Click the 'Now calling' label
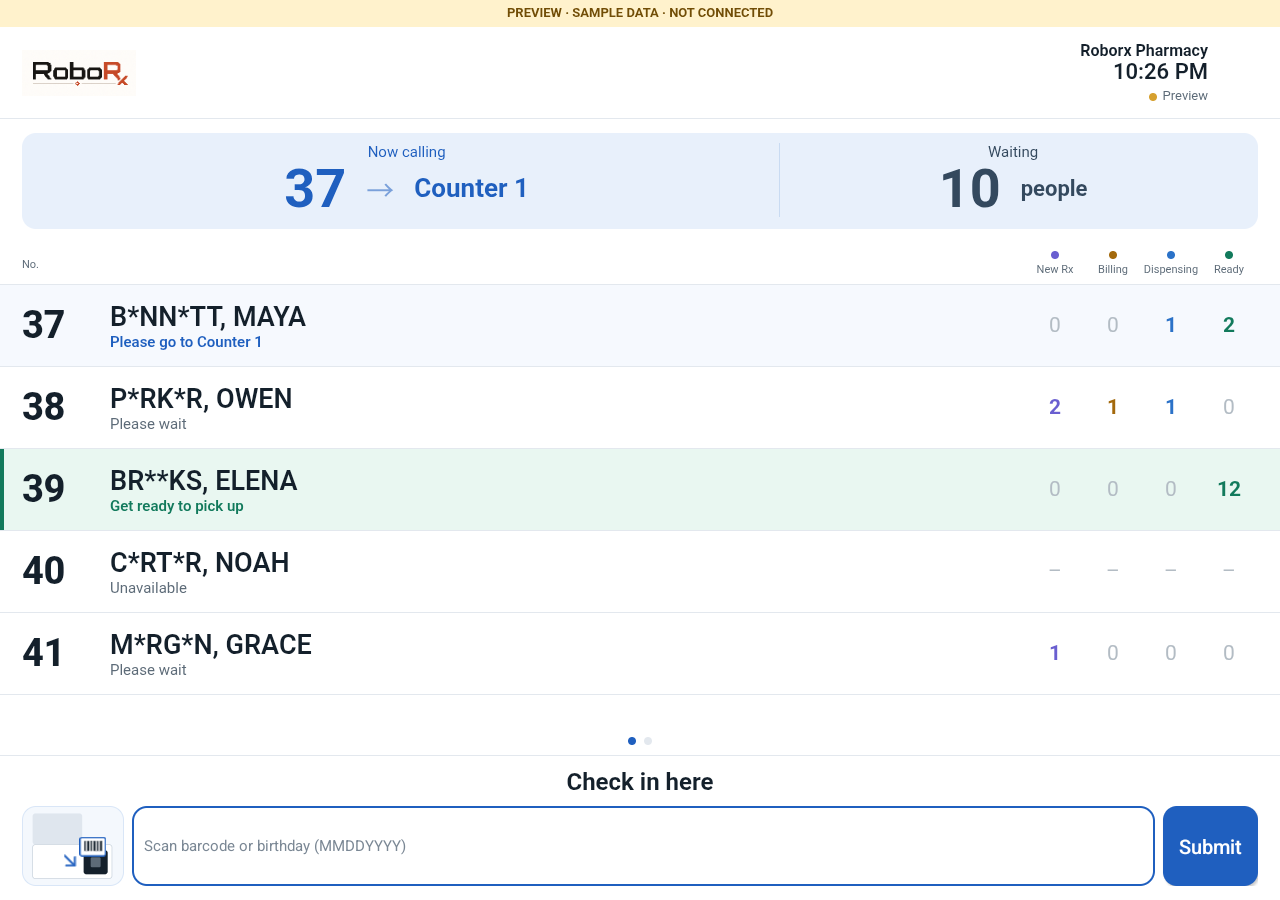Image resolution: width=1280 pixels, height=900 pixels. click(407, 152)
